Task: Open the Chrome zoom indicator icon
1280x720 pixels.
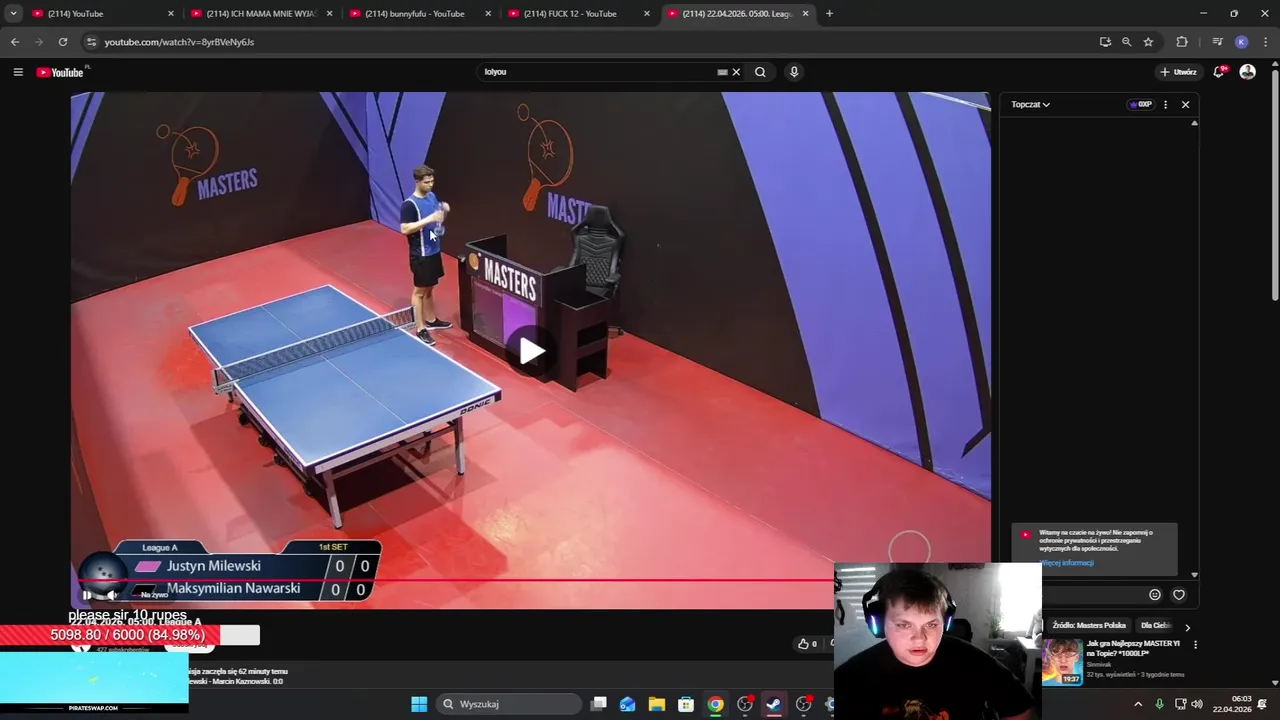Action: (1126, 42)
